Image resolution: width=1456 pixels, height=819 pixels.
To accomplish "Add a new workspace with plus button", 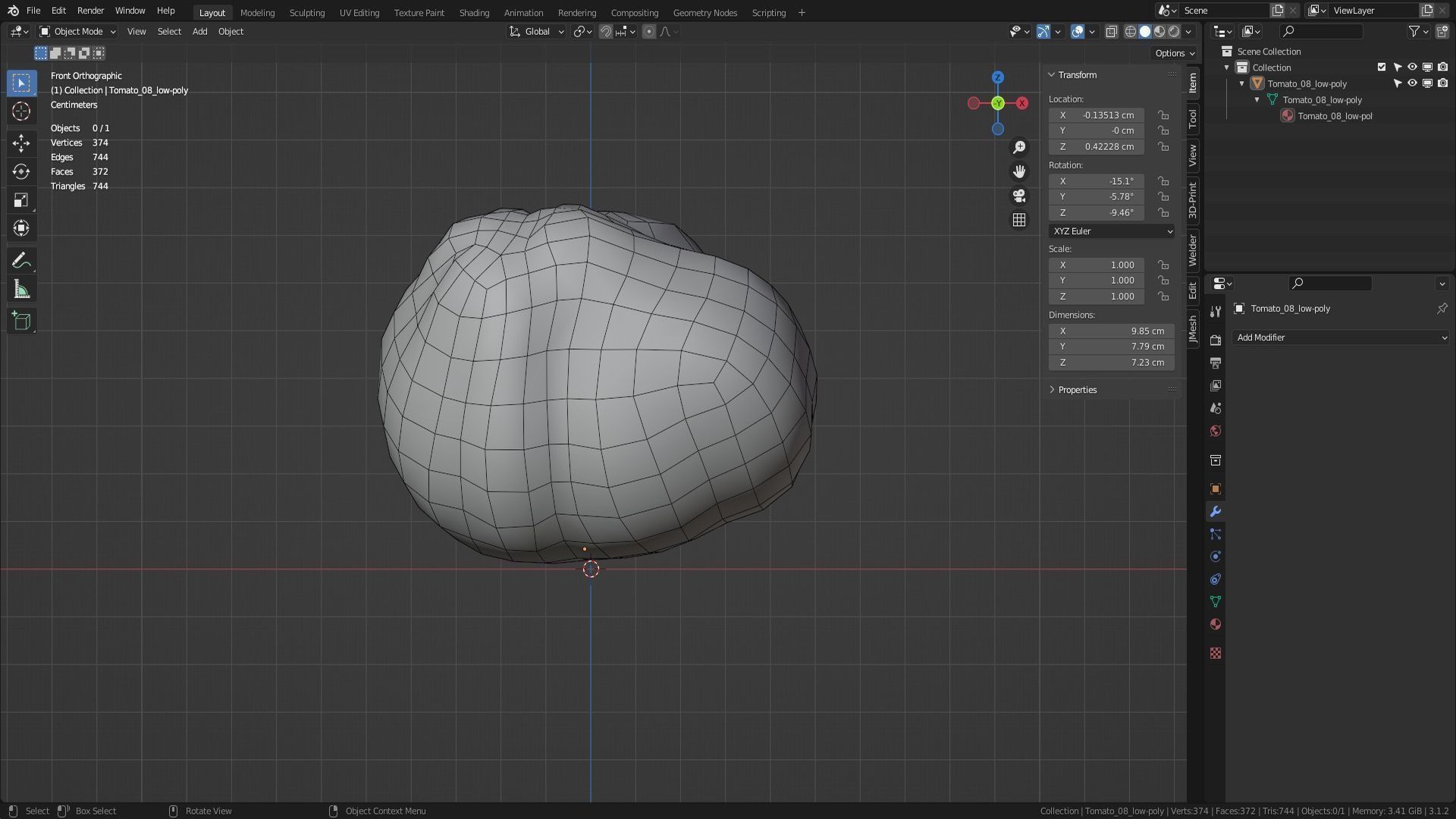I will 802,13.
